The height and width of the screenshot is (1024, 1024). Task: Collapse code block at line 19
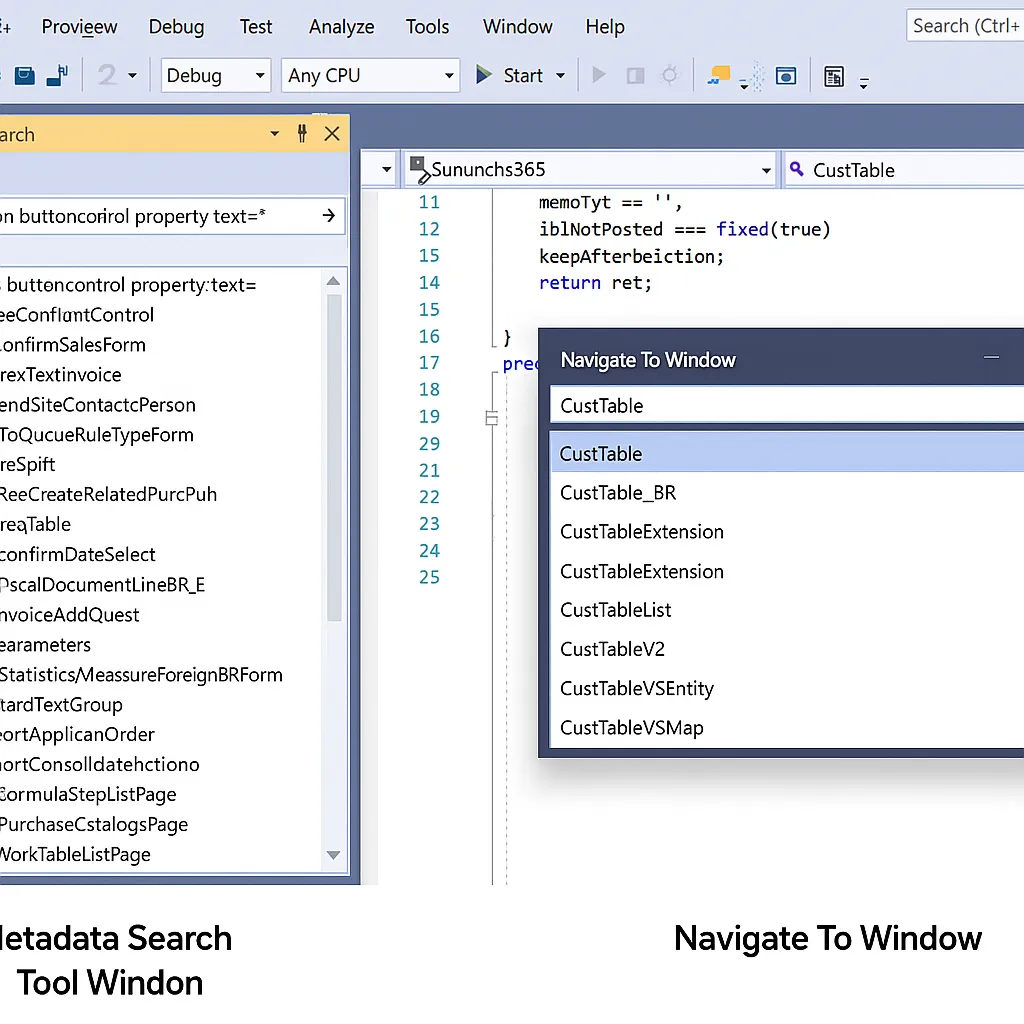click(491, 418)
